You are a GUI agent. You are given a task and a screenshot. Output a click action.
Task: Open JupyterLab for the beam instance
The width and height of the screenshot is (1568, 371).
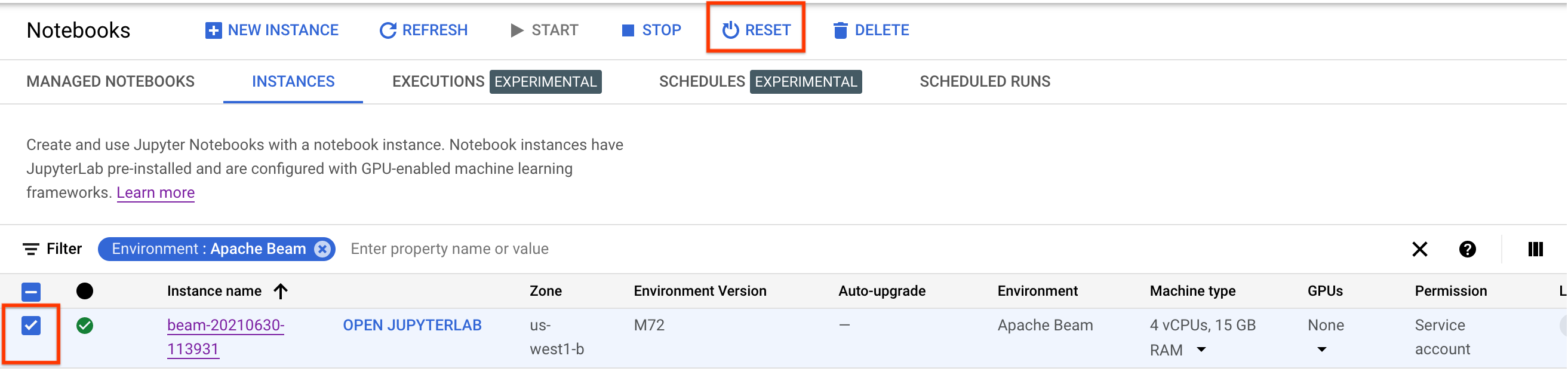click(x=412, y=325)
